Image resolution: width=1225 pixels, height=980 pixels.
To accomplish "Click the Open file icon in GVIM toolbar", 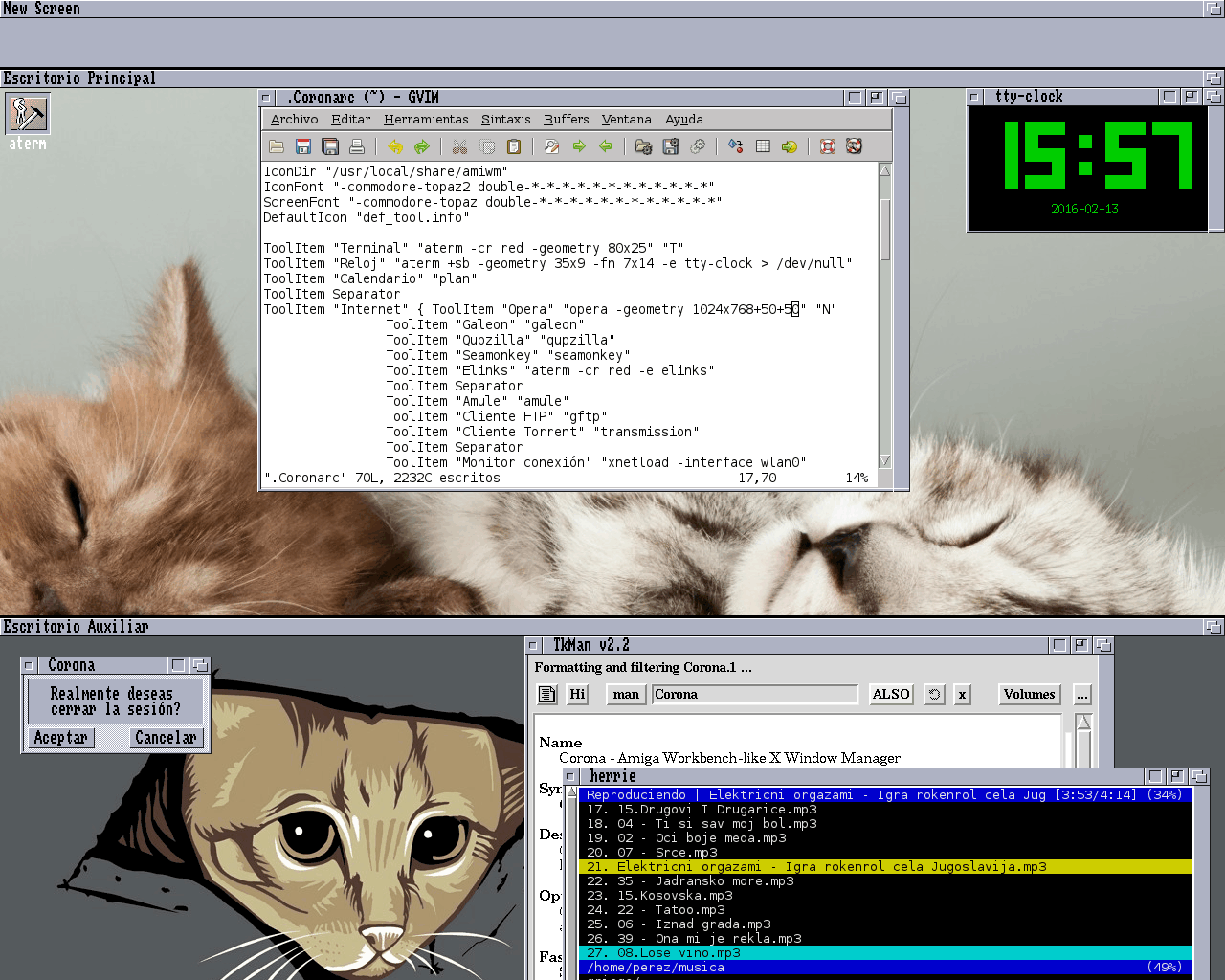I will [x=277, y=146].
